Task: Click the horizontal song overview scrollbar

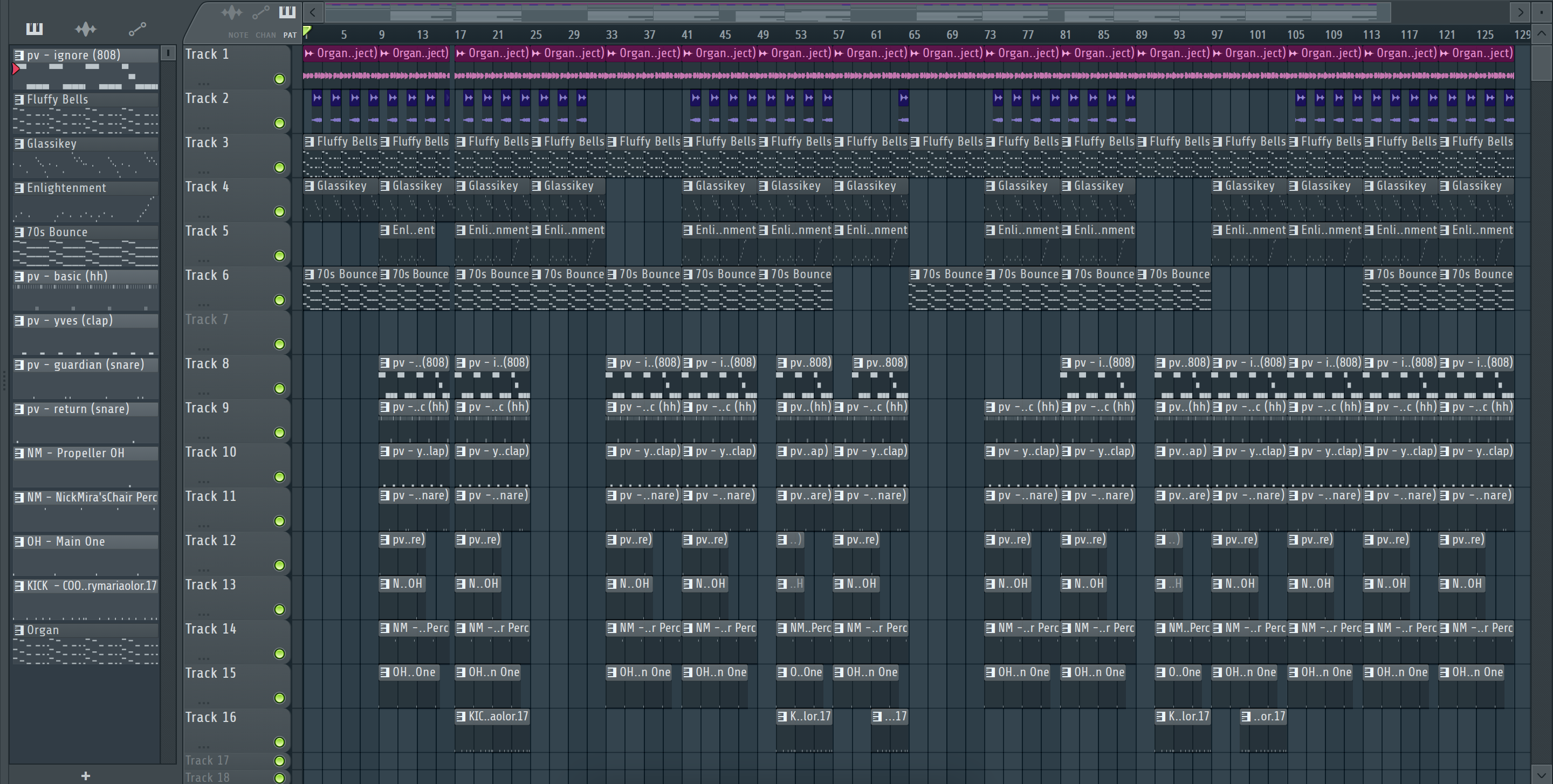Action: tap(857, 11)
